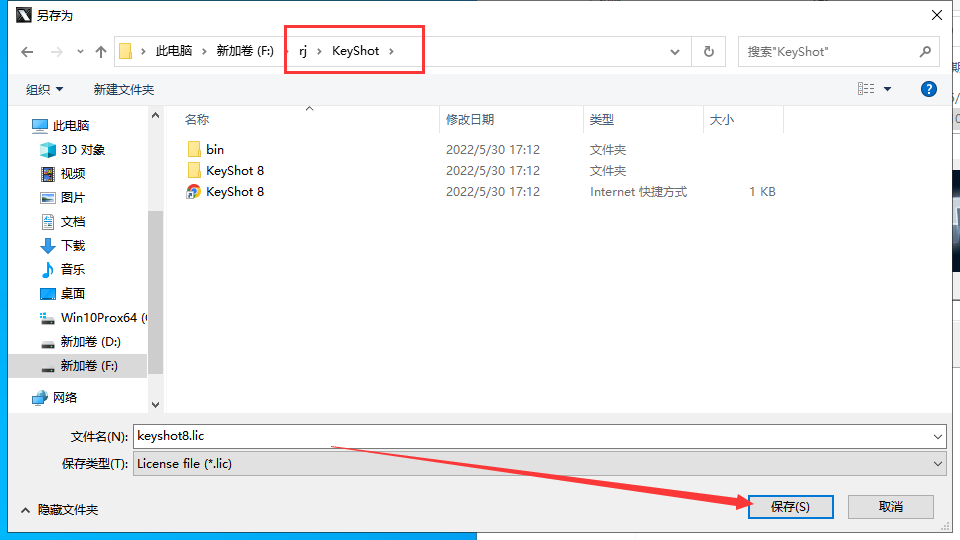Screen dimensions: 960x540
Task: Click the 图片 picture icon
Action: 48,198
